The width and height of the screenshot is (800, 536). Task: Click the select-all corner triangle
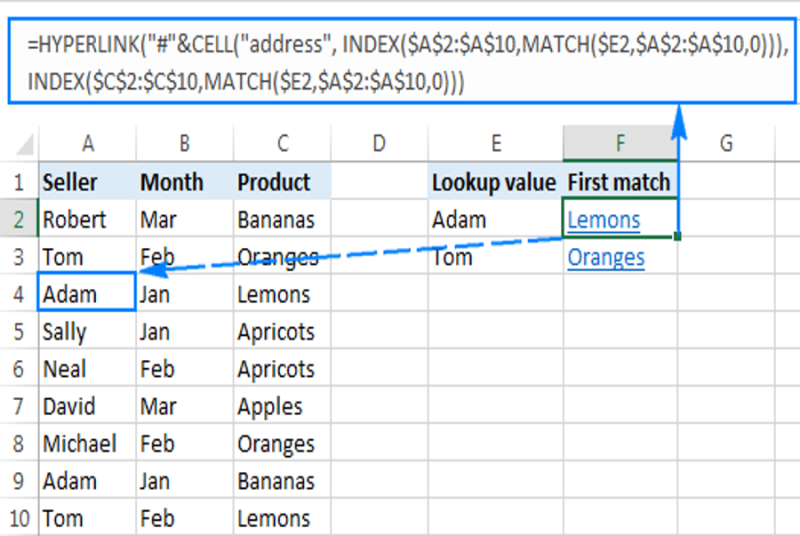tap(25, 144)
